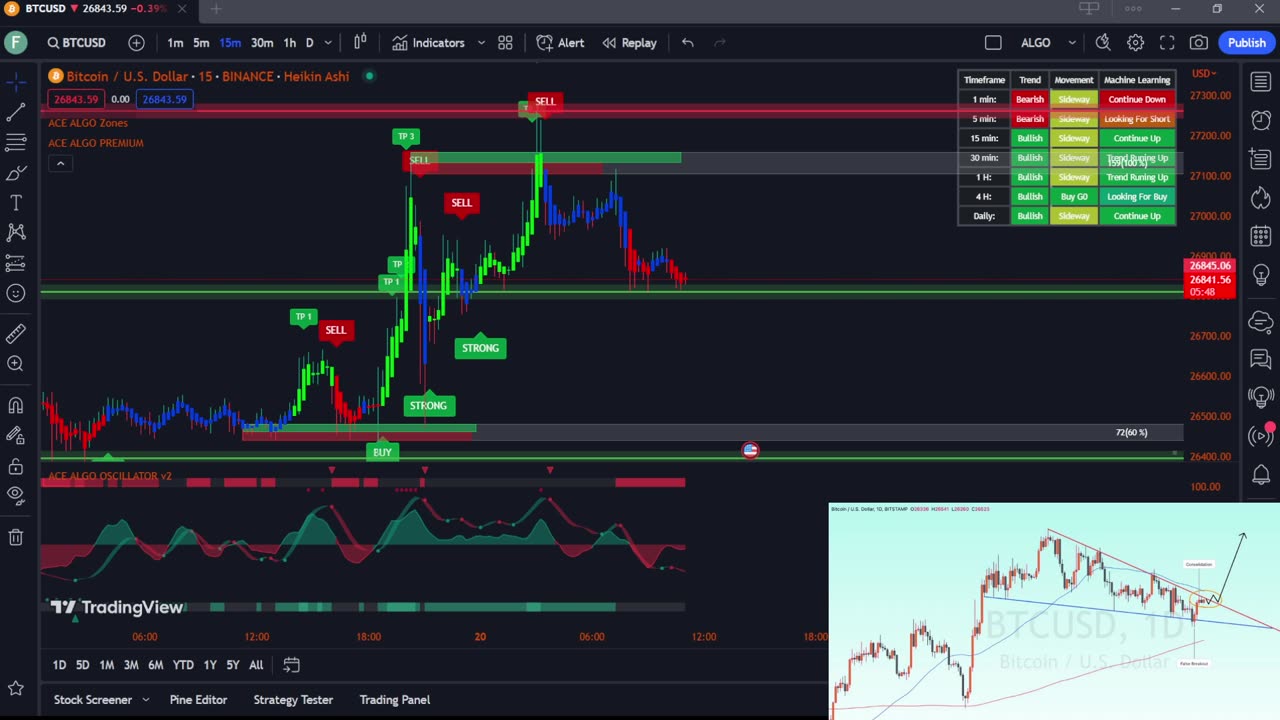Open chart settings gear
Viewport: 1280px width, 720px height.
click(1136, 43)
